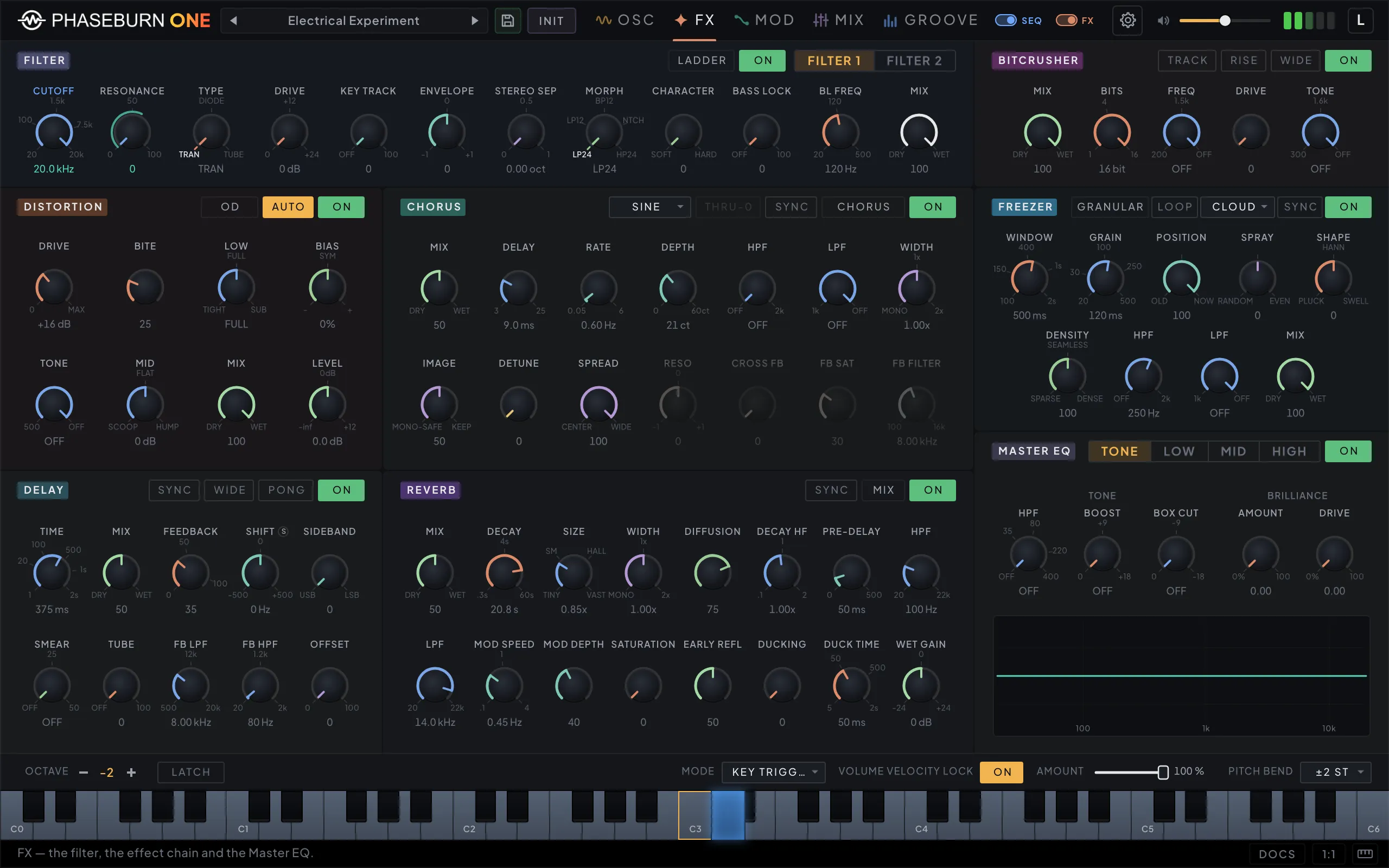Enable the Distortion AUTO button
This screenshot has height=868, width=1389.
pos(288,207)
